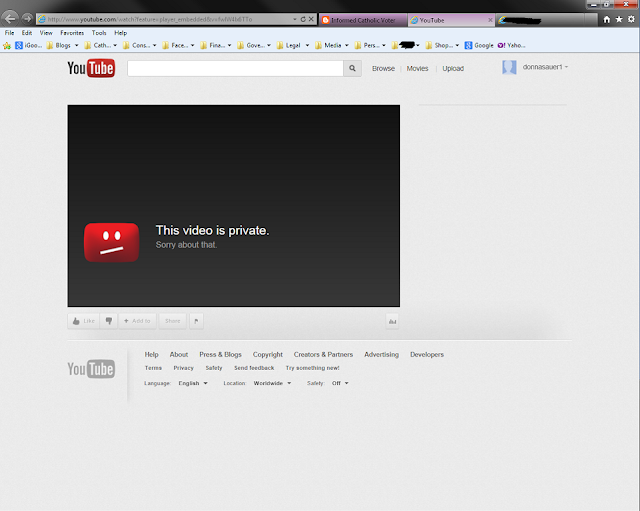
Task: Open footer Press & Blogs link
Action: 220,355
